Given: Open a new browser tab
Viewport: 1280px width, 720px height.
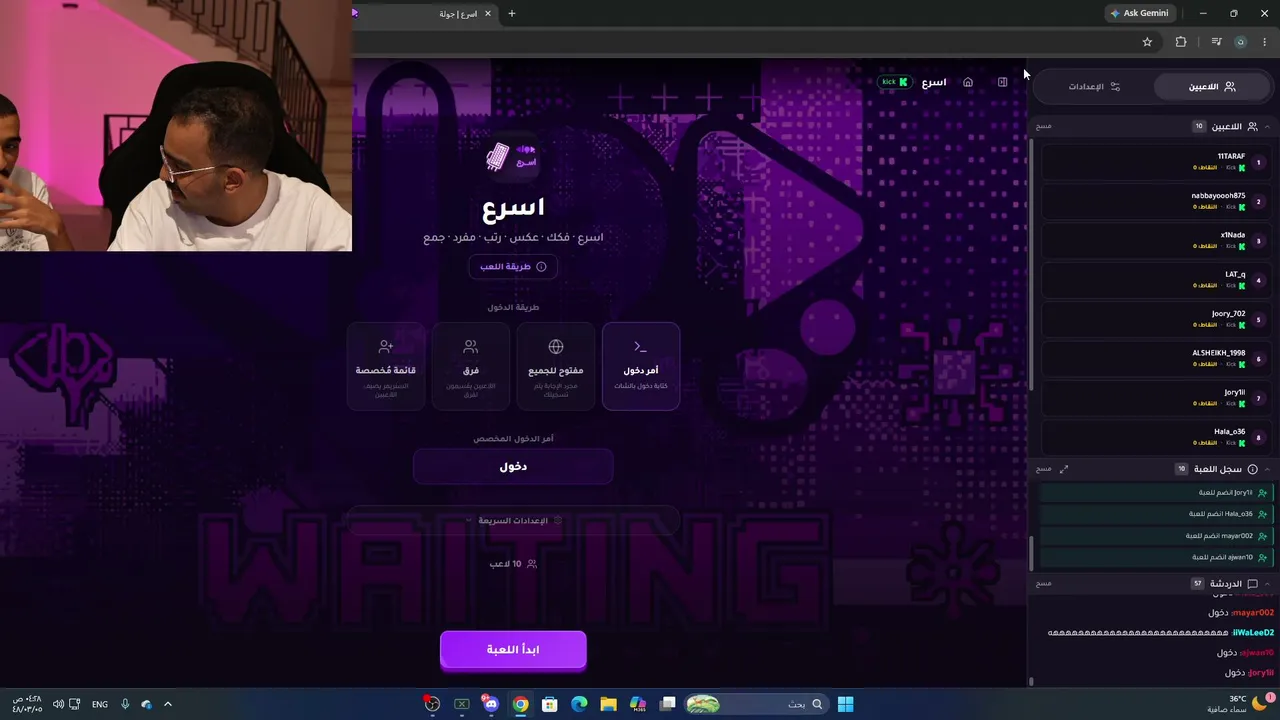Looking at the screenshot, I should [512, 14].
